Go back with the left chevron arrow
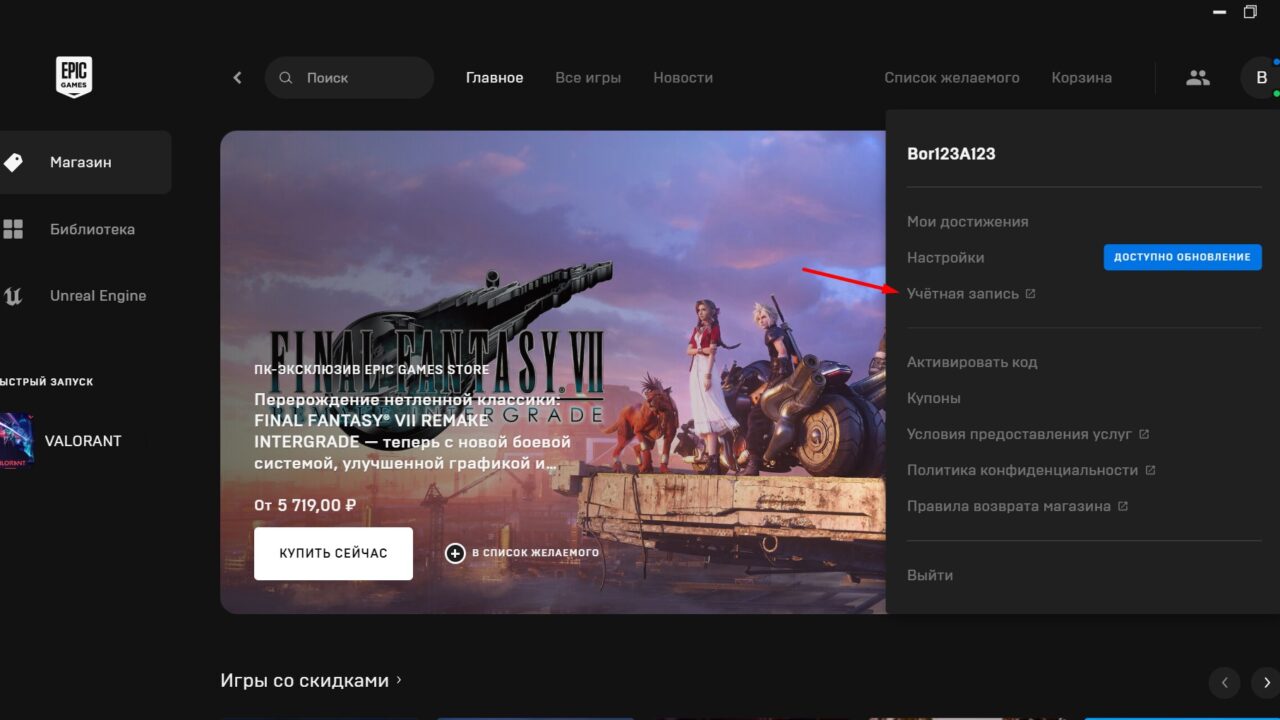 (237, 77)
